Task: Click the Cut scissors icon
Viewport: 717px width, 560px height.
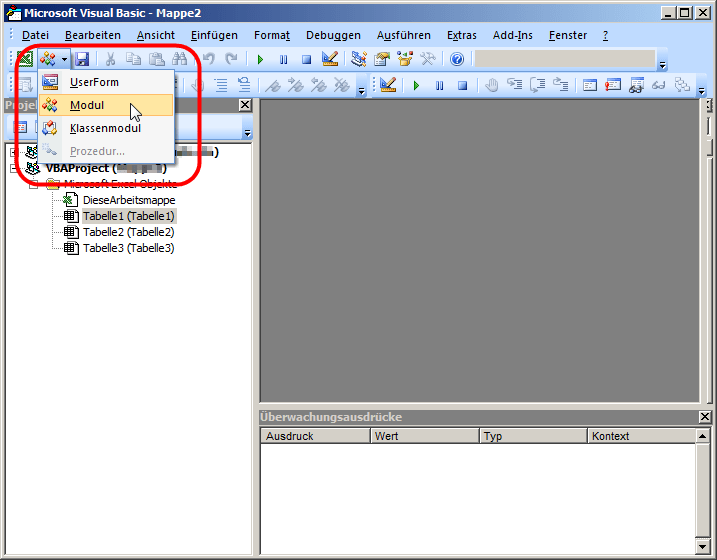Action: click(x=110, y=59)
